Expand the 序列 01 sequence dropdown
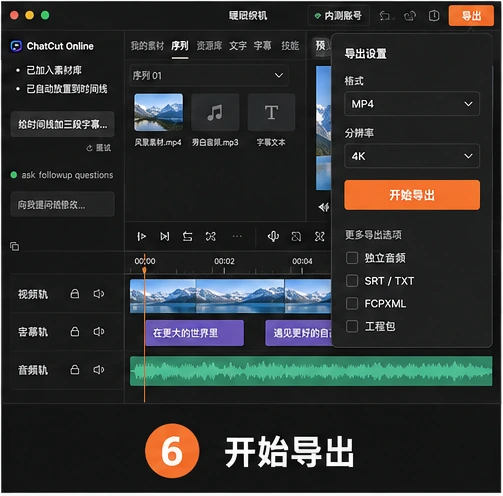 pyautogui.click(x=209, y=76)
